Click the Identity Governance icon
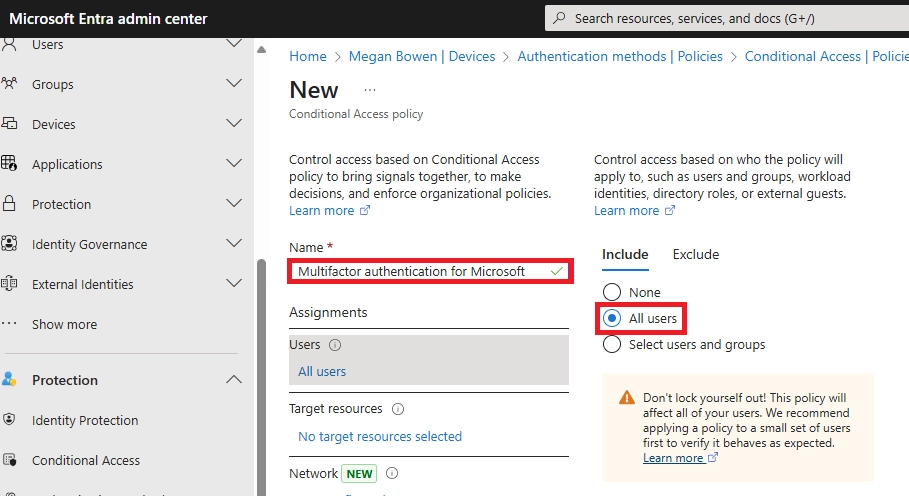The image size is (909, 496). [9, 243]
